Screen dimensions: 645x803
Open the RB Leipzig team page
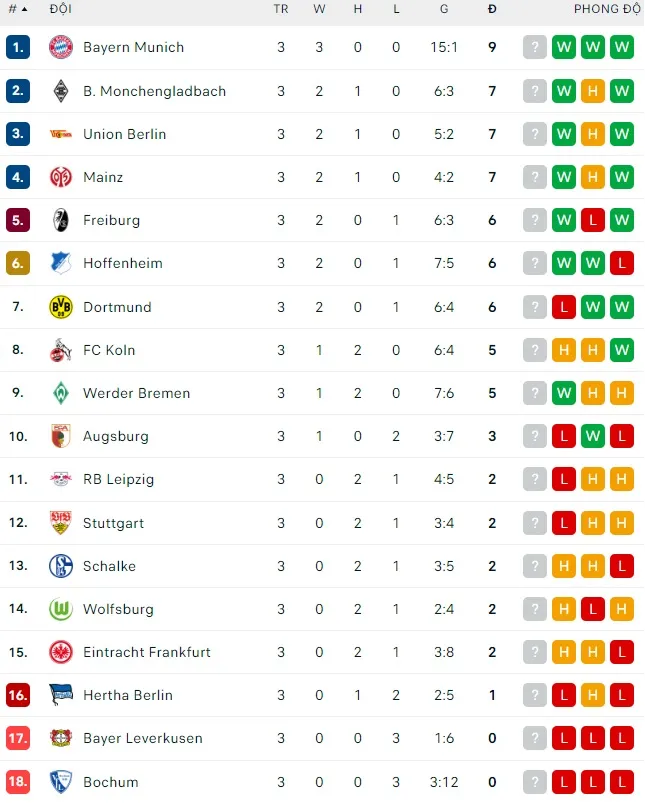pyautogui.click(x=118, y=479)
